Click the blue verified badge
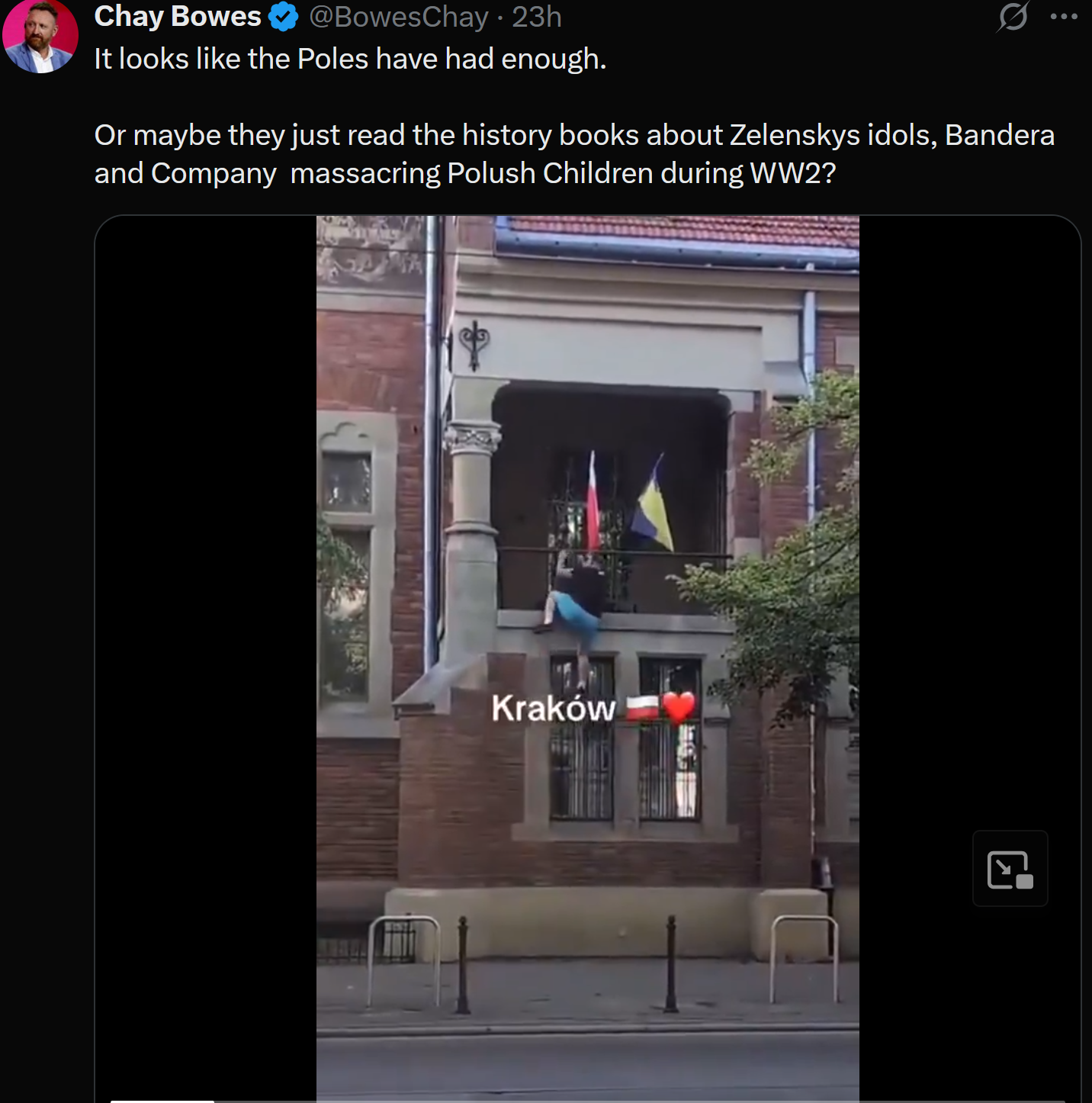 tap(284, 17)
